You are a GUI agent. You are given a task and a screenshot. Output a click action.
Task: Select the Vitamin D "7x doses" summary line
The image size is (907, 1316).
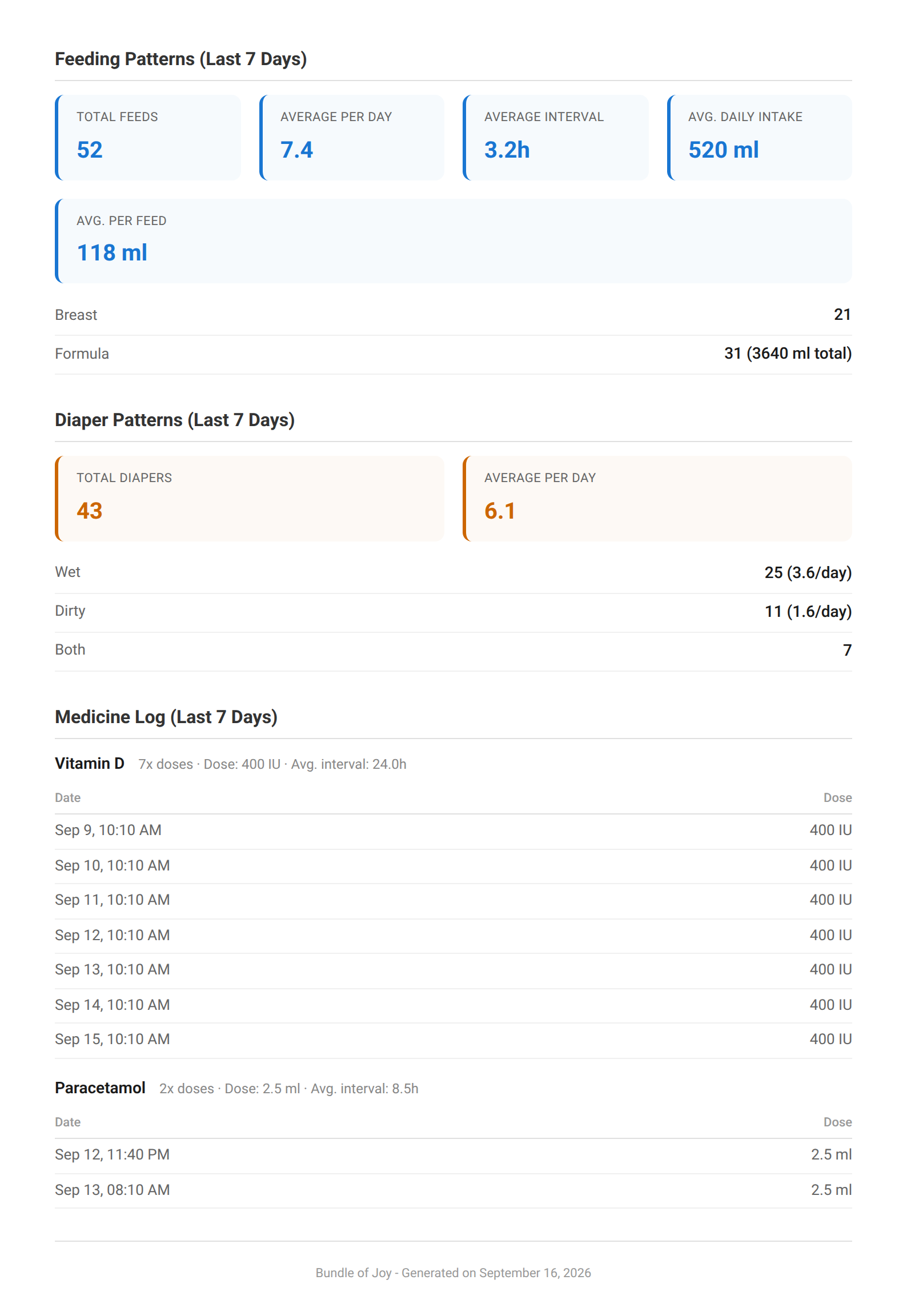[x=272, y=765]
